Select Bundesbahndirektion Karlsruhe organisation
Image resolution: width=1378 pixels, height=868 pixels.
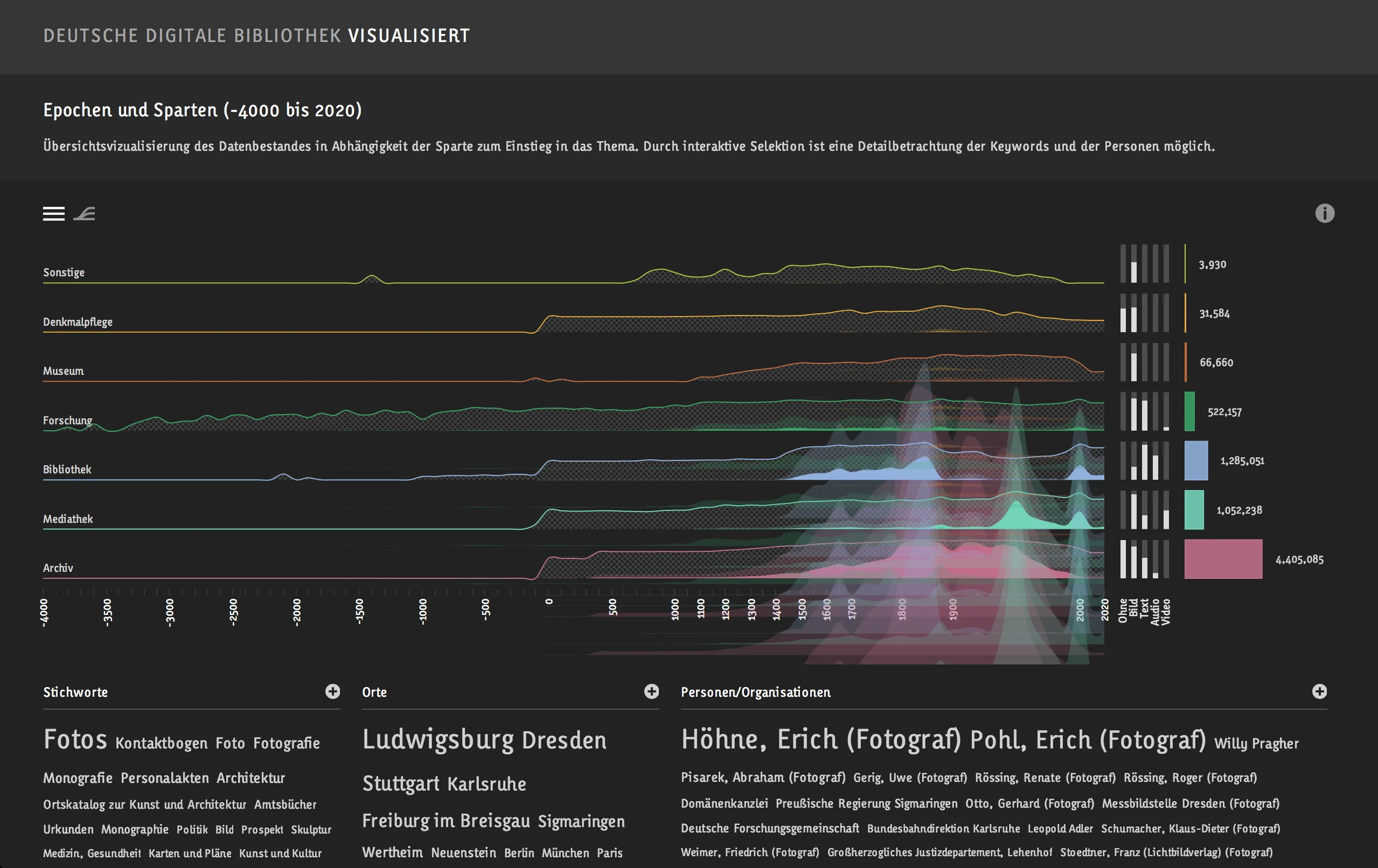943,828
